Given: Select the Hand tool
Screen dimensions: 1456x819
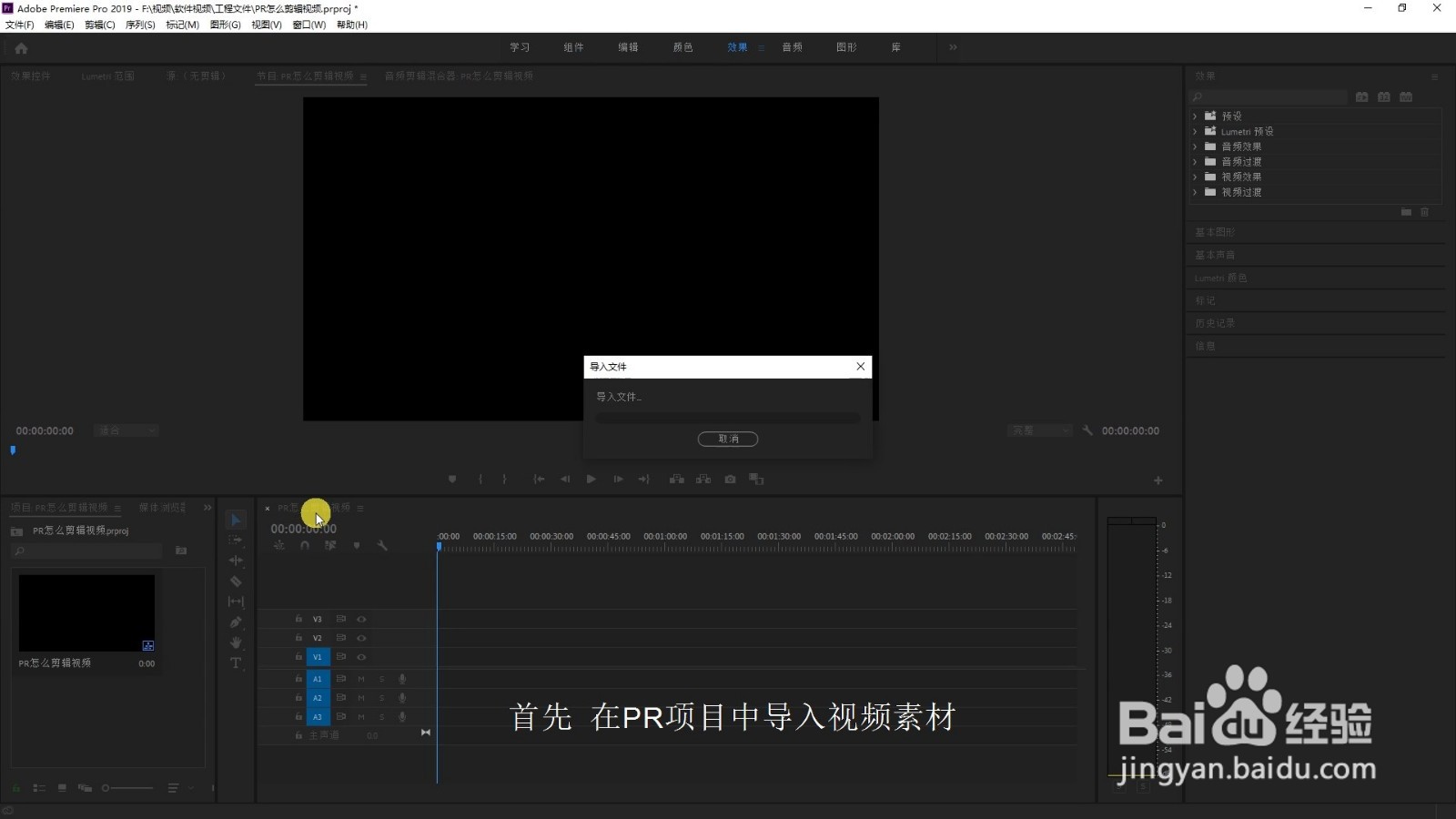Looking at the screenshot, I should [x=236, y=642].
